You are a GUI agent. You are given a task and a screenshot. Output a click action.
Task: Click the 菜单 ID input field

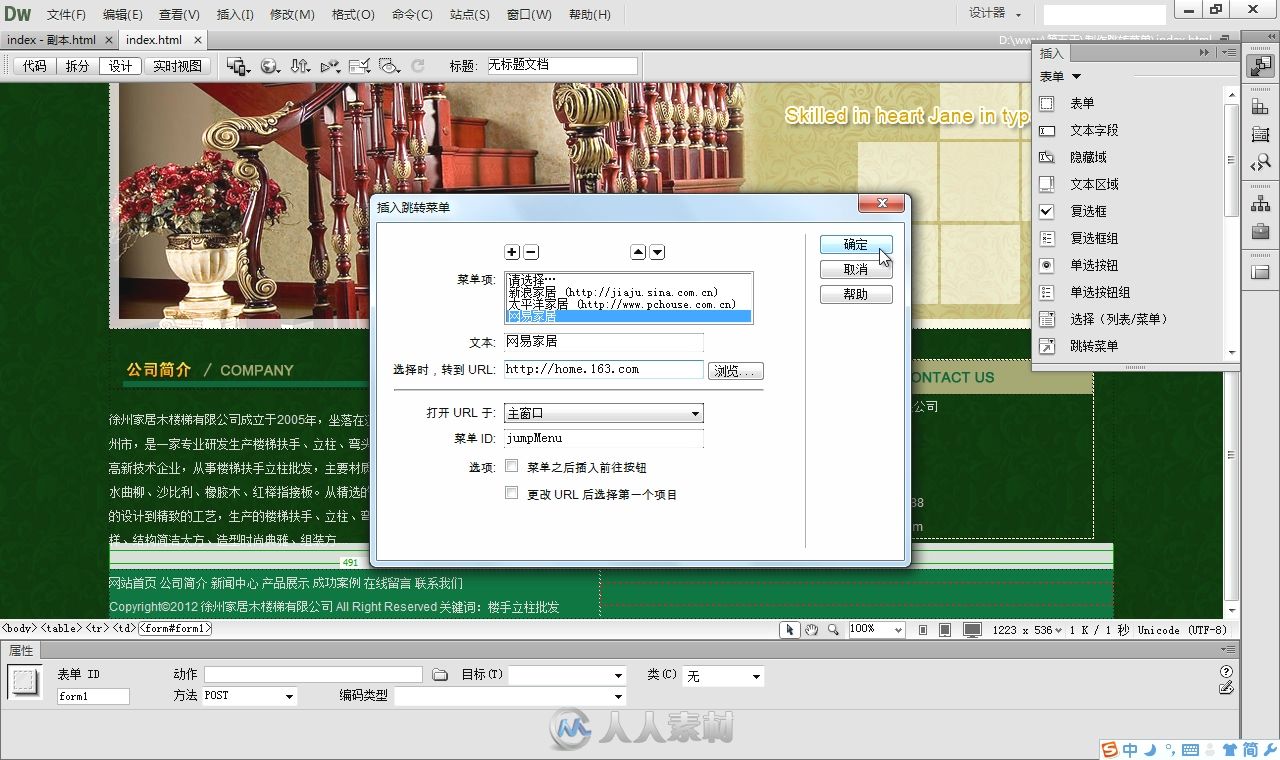tap(603, 438)
